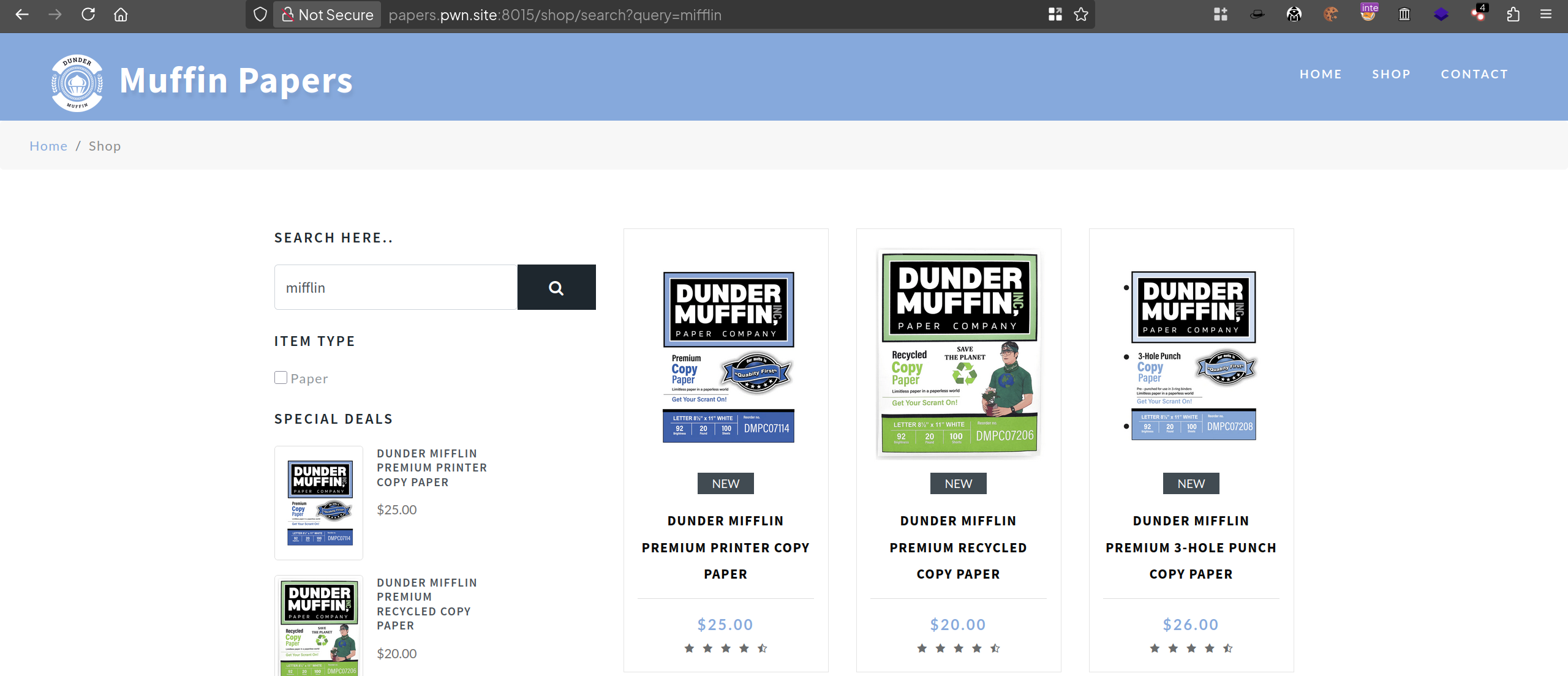The image size is (1568, 676).
Task: Click the purple diamond extension icon
Action: click(x=1441, y=14)
